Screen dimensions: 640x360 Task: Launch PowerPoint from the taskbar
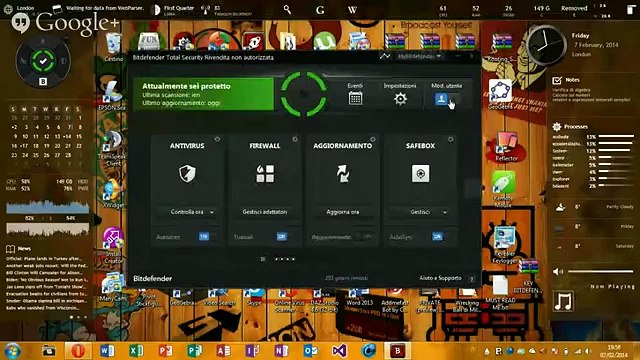(x=165, y=351)
